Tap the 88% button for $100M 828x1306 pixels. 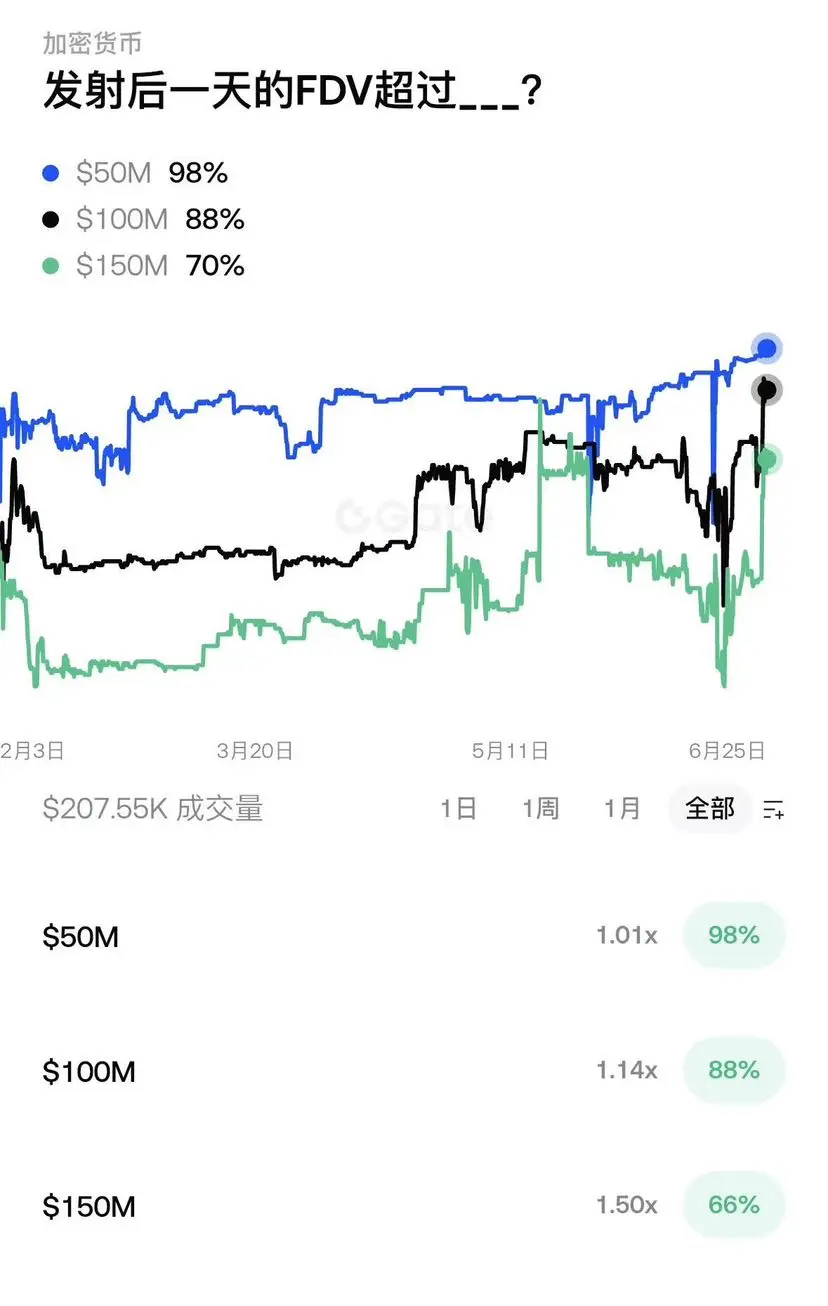pyautogui.click(x=734, y=1071)
